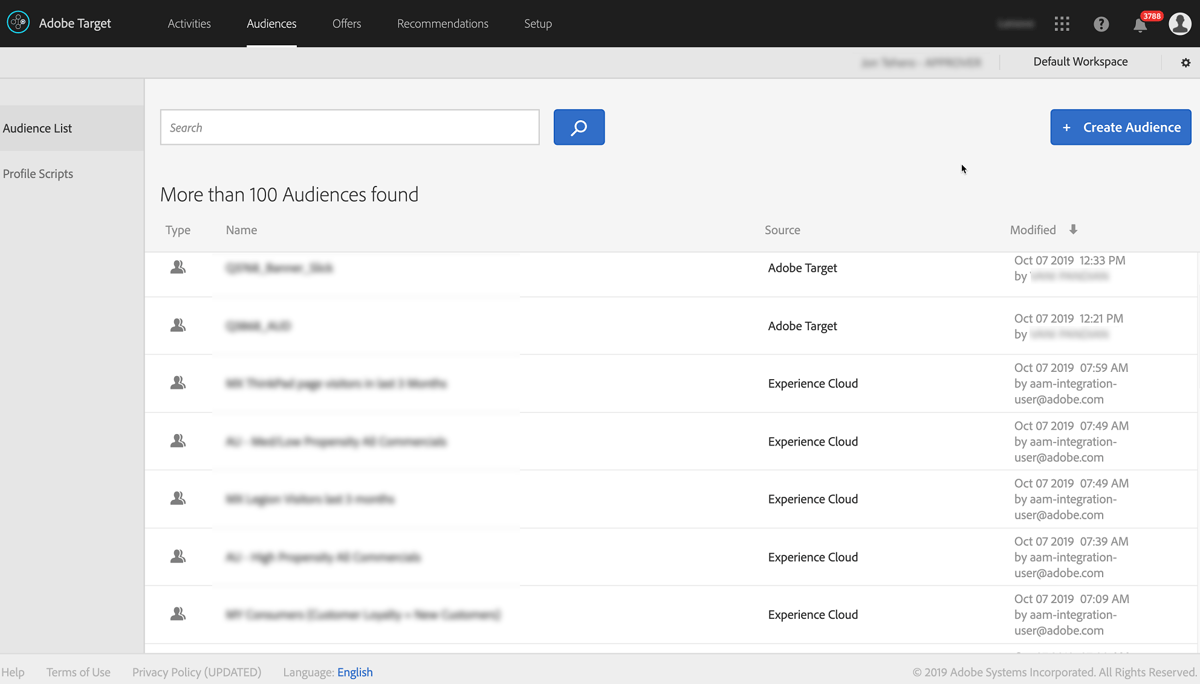Click the blue search magnifier button
The height and width of the screenshot is (684, 1200).
tap(579, 127)
